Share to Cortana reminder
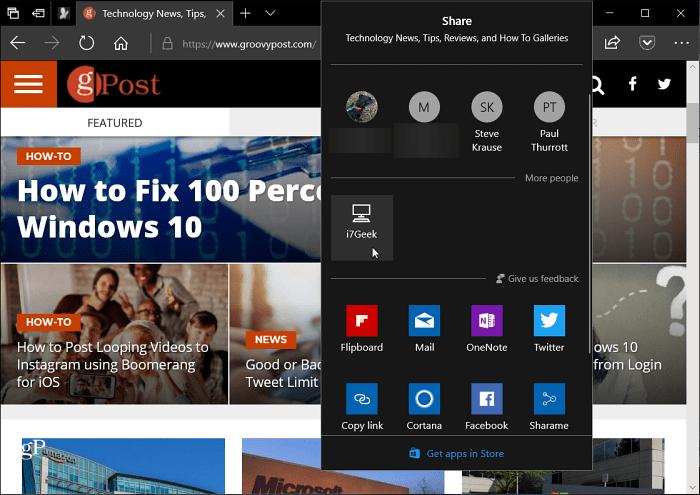 click(x=424, y=407)
